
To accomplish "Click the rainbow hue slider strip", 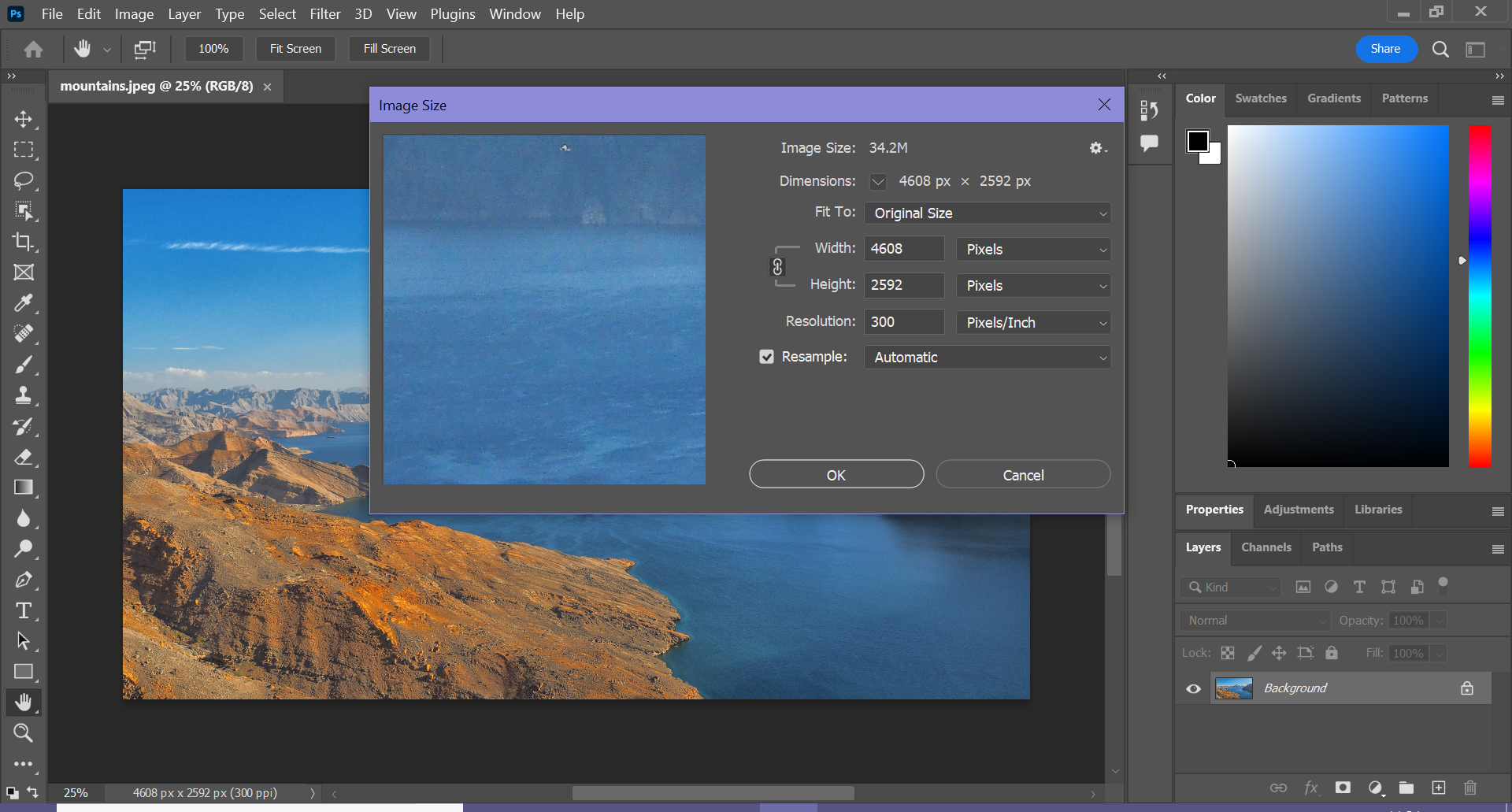I will (x=1480, y=296).
